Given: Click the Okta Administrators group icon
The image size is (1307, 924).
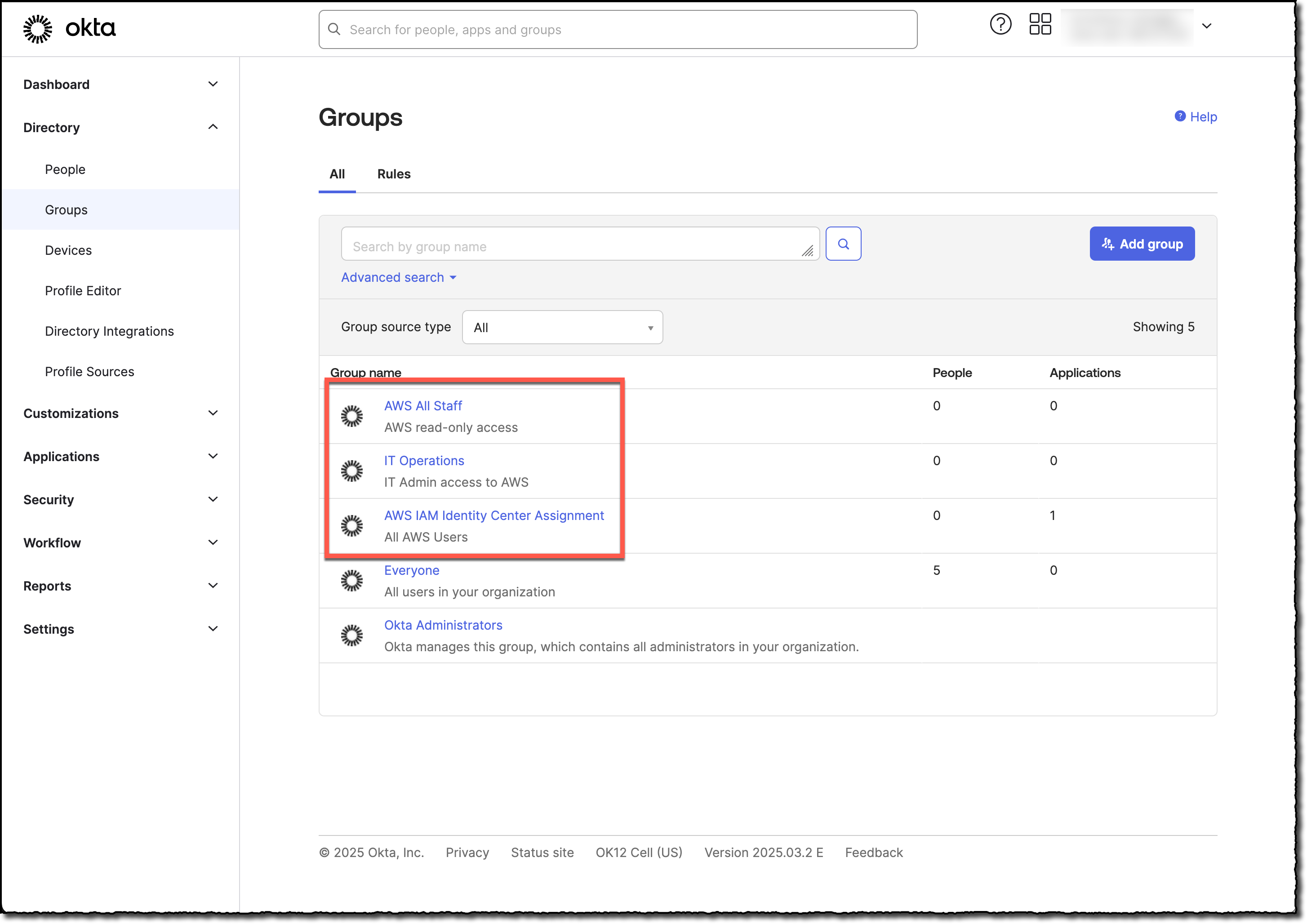Looking at the screenshot, I should pos(352,635).
